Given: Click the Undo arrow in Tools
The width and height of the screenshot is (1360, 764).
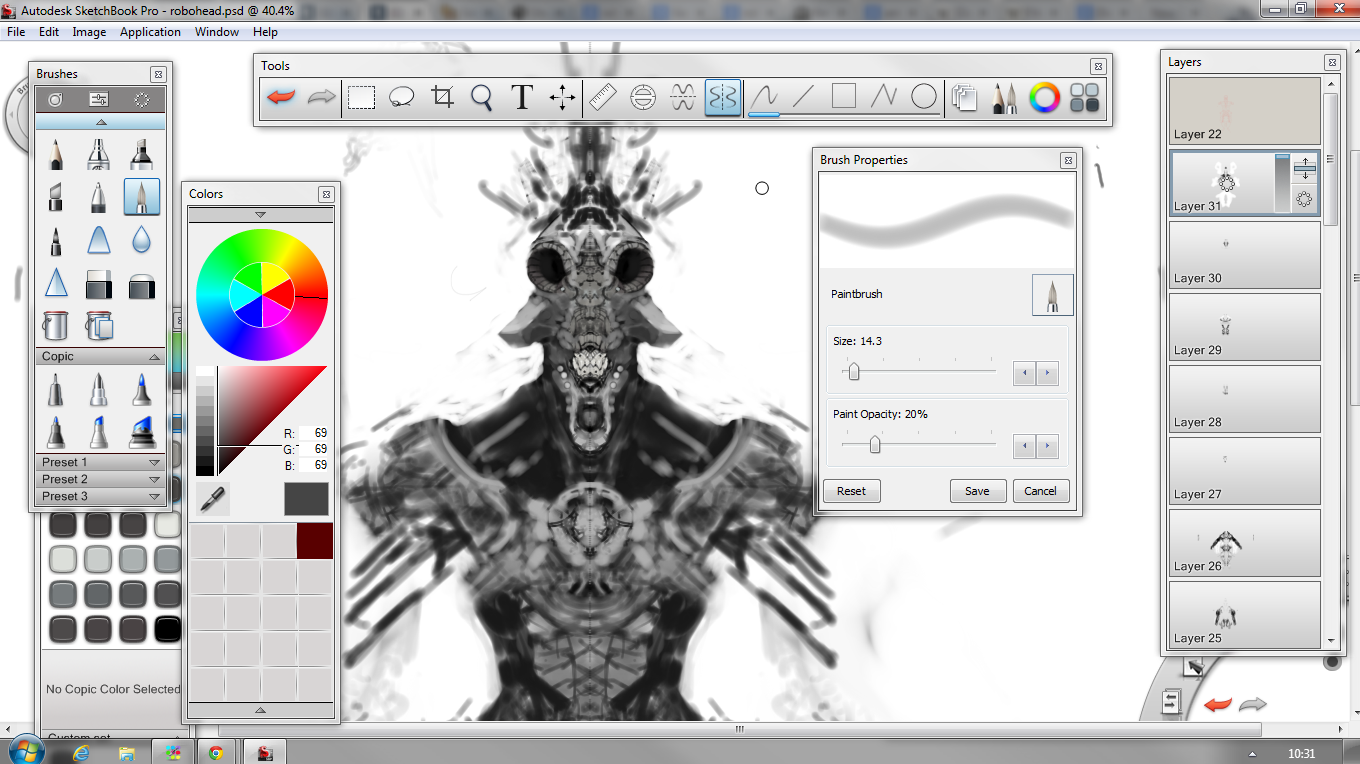Looking at the screenshot, I should click(281, 97).
